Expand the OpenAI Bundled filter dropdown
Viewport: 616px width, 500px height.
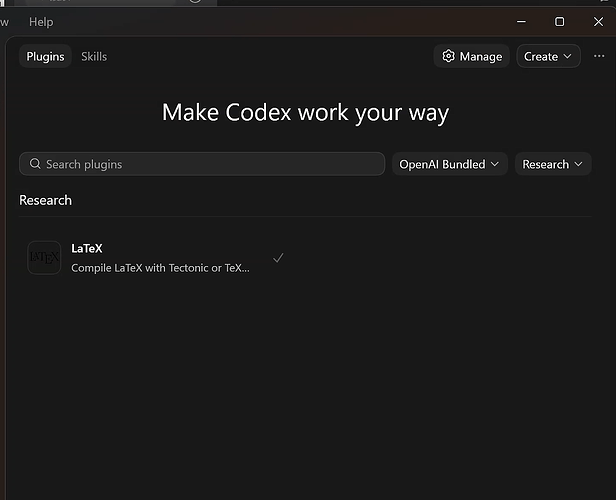click(x=449, y=164)
